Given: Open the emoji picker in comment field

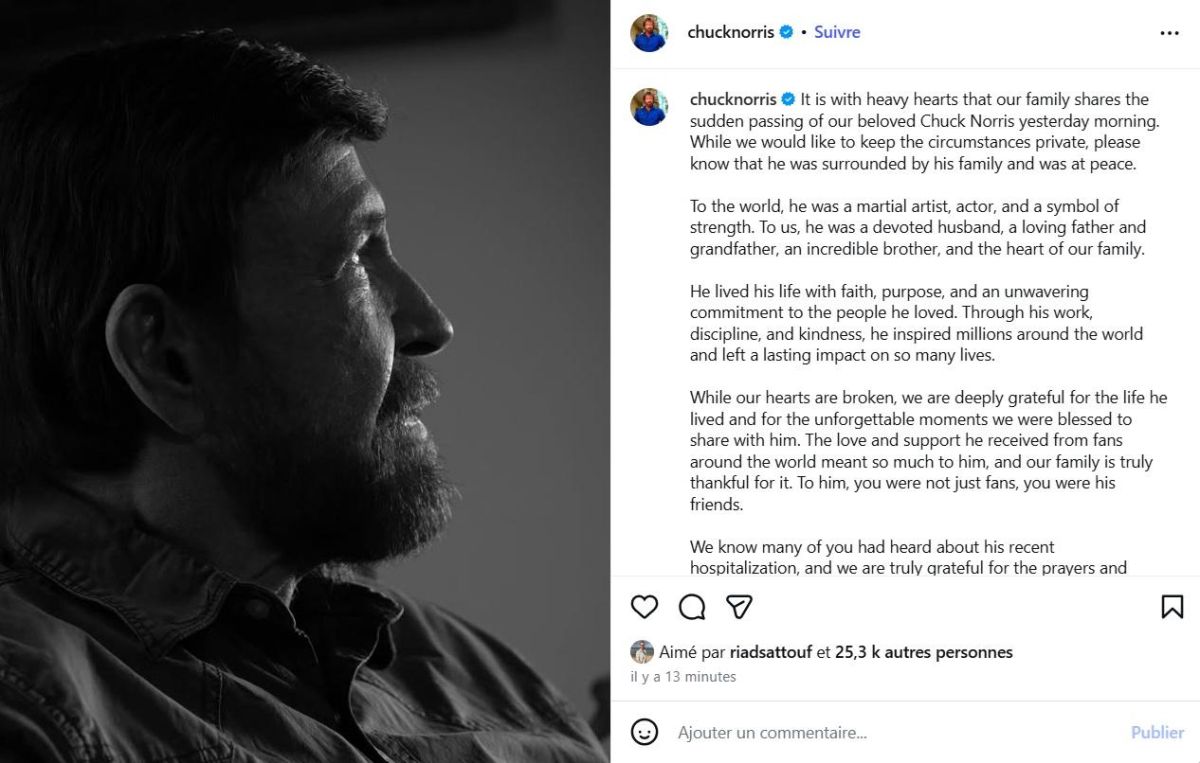Looking at the screenshot, I should (x=645, y=732).
